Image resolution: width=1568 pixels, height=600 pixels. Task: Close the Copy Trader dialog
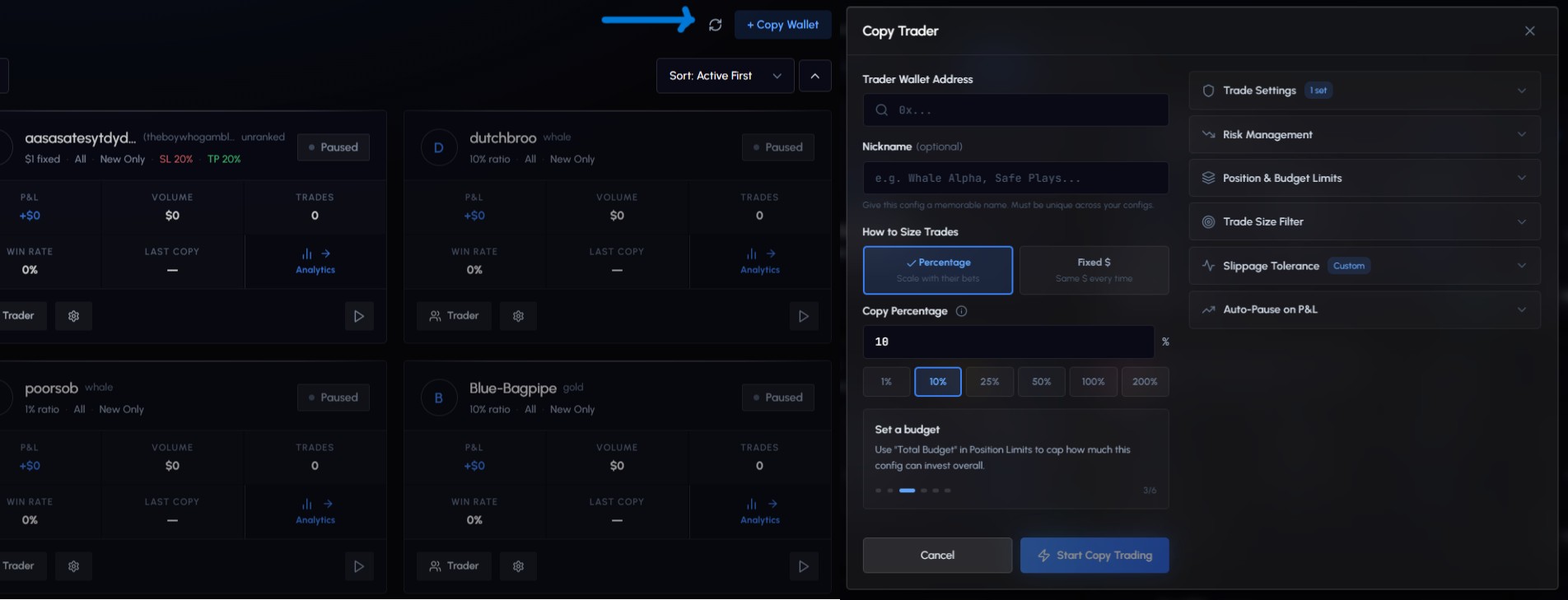pyautogui.click(x=1529, y=31)
